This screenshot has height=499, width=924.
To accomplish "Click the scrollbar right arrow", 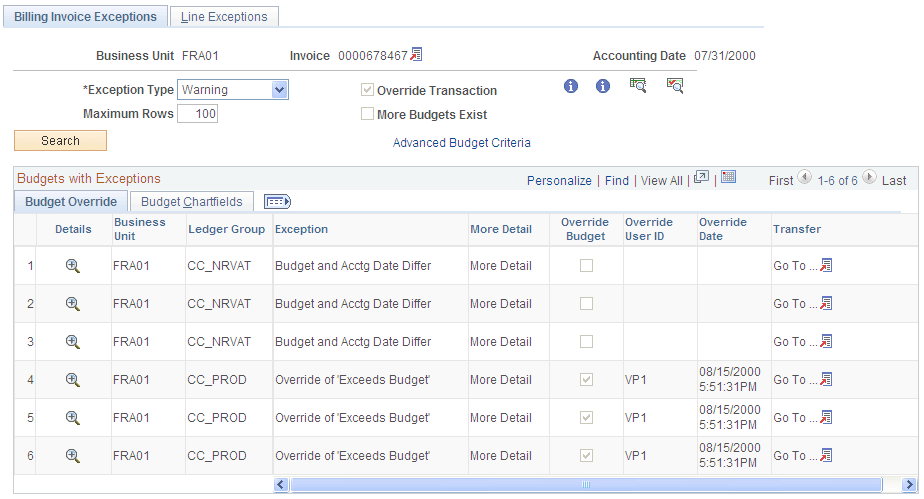I will click(x=910, y=485).
